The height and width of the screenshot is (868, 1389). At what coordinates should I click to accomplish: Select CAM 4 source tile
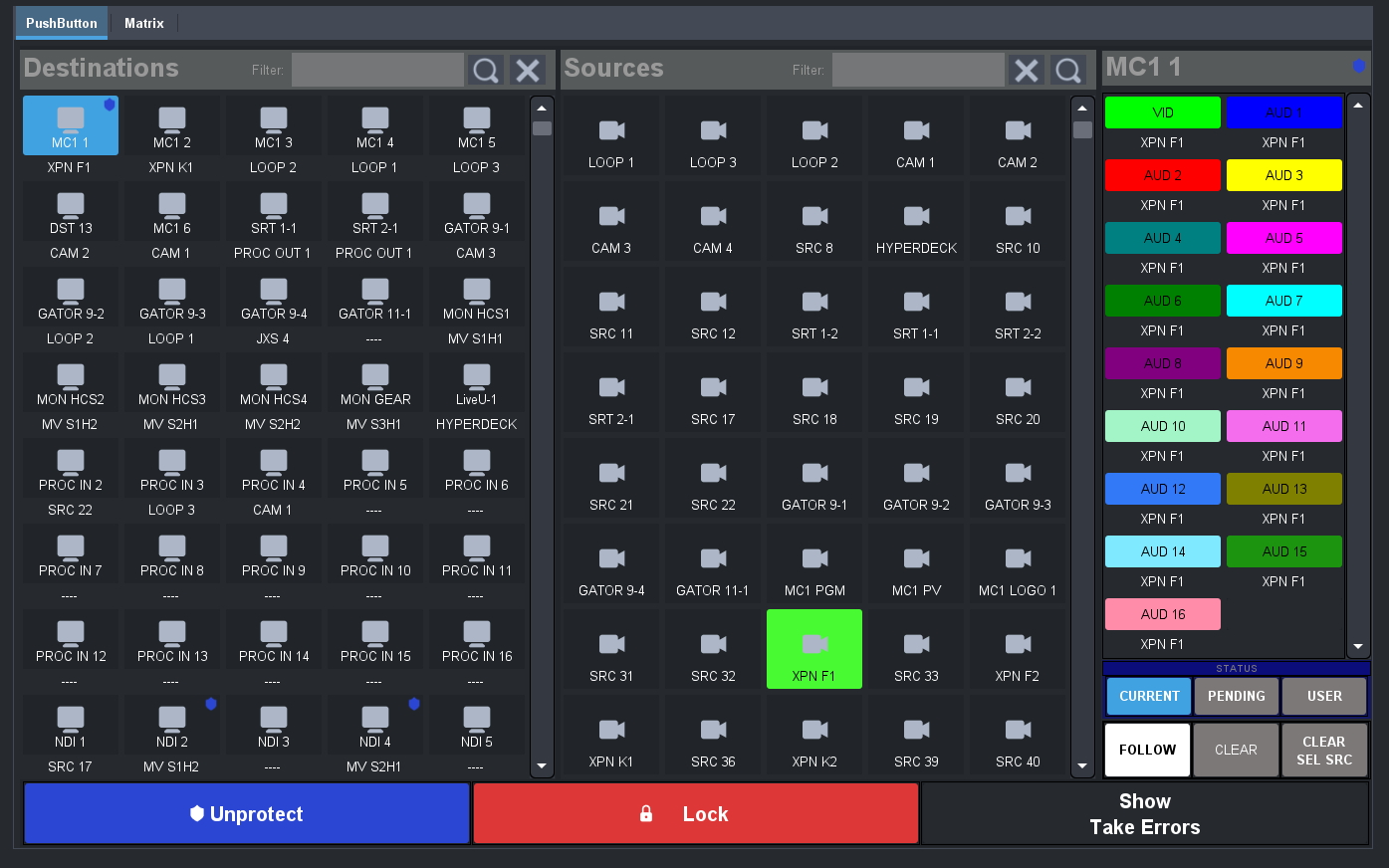pos(713,221)
